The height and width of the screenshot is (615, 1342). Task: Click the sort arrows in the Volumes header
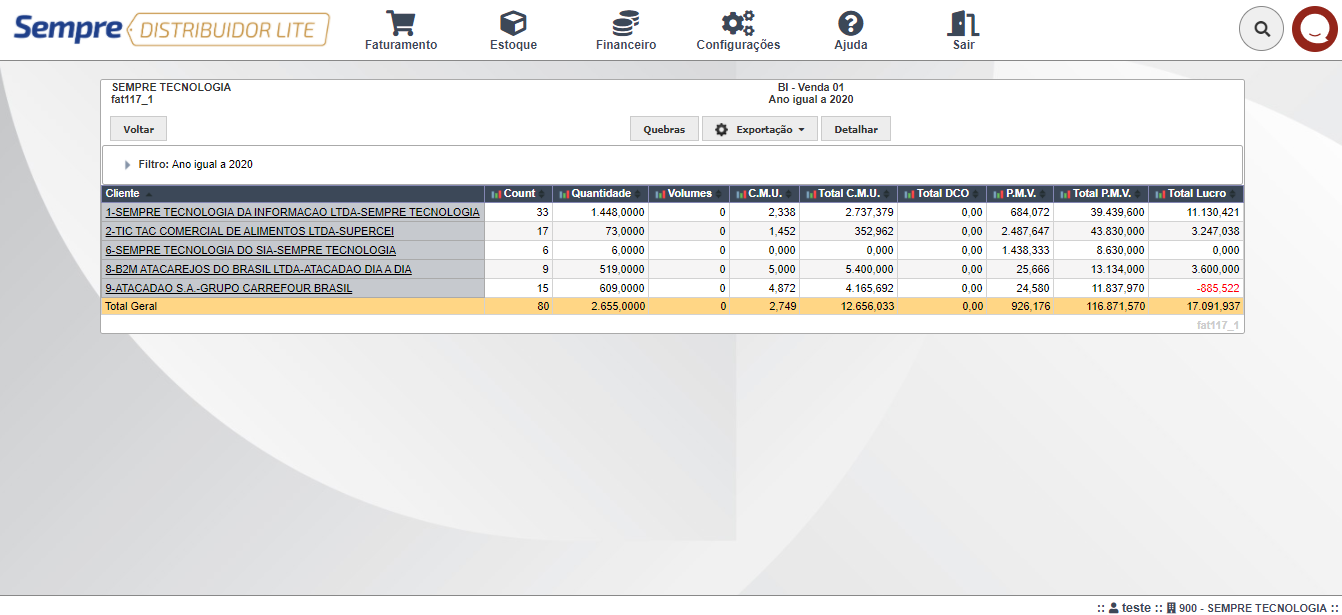pyautogui.click(x=719, y=194)
